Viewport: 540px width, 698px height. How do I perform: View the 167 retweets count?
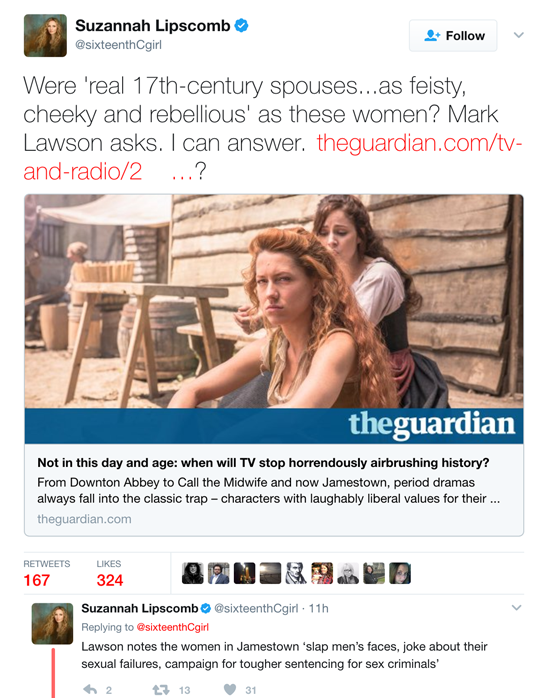(x=37, y=580)
